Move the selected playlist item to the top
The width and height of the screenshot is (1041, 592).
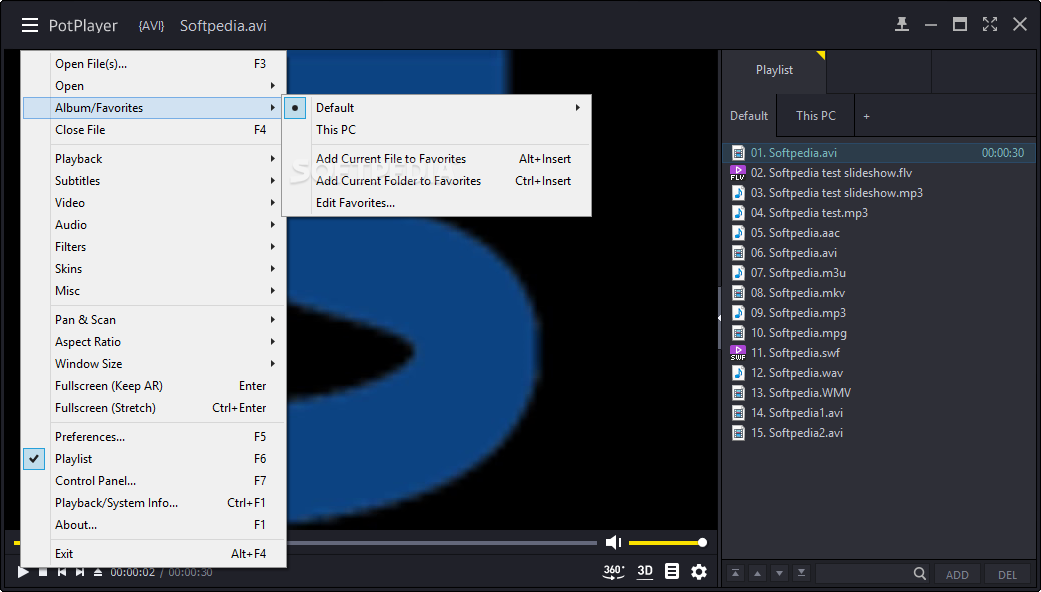(736, 573)
